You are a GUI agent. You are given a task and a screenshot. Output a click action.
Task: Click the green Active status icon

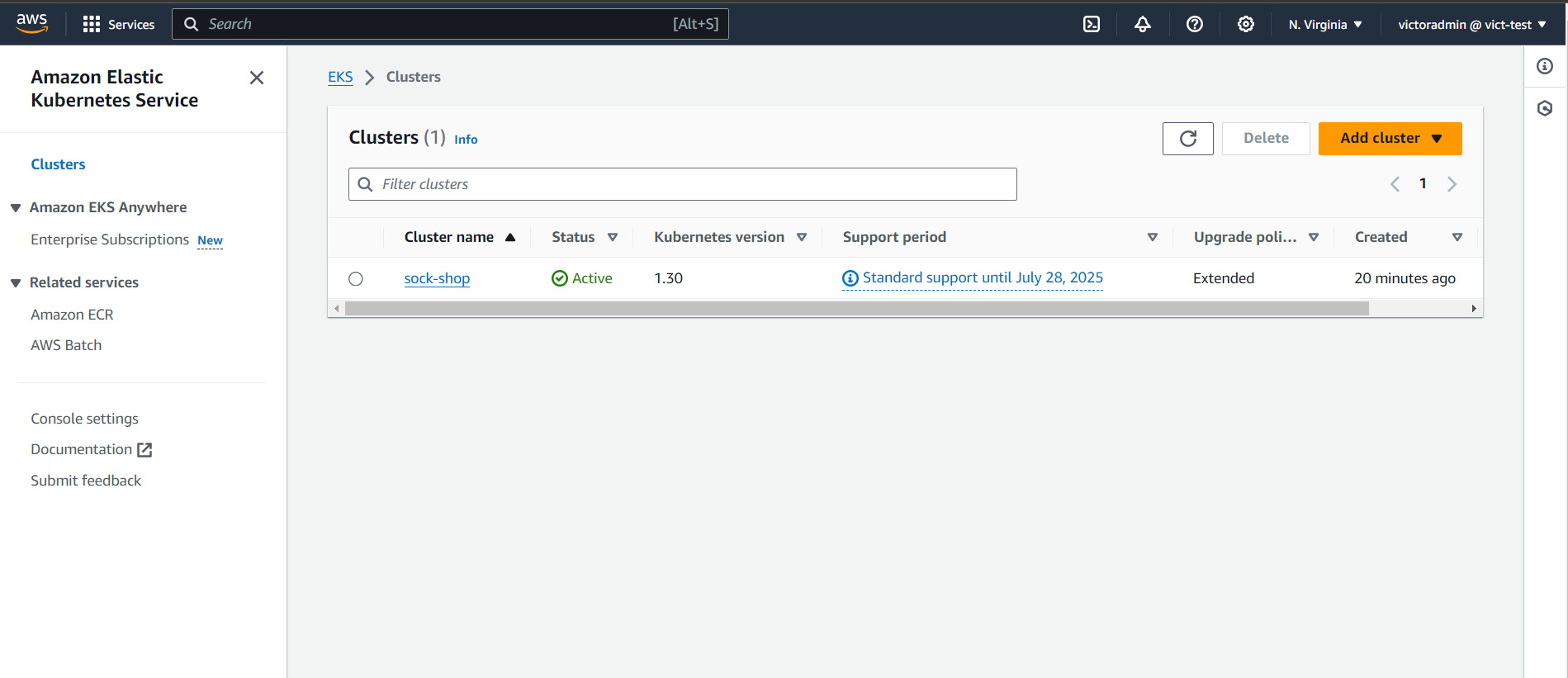(559, 278)
